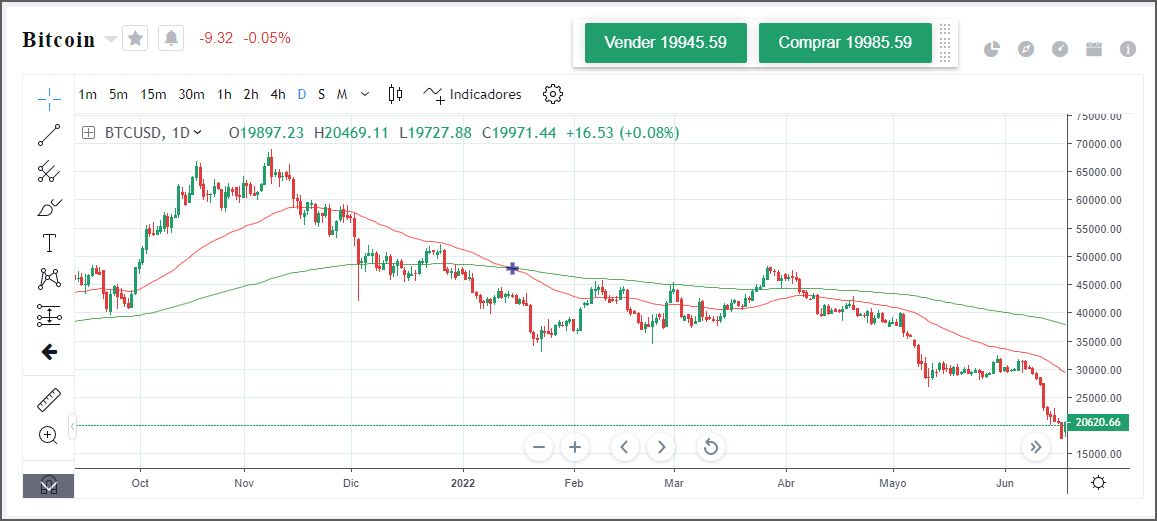Set a price alert with bell icon

pos(171,38)
